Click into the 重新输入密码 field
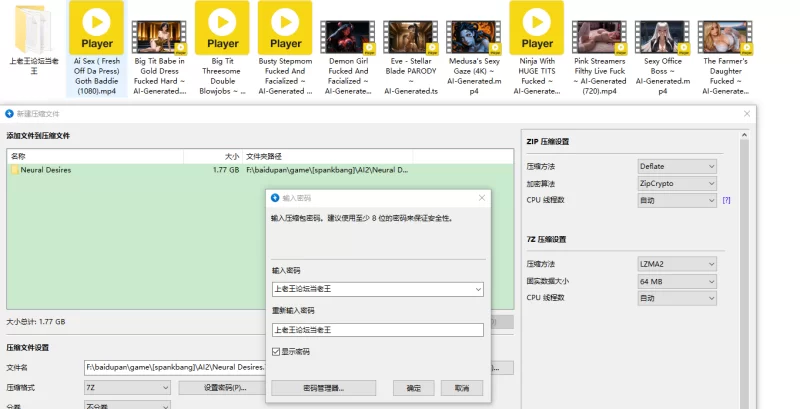Viewport: 800px width, 409px height. 377,329
